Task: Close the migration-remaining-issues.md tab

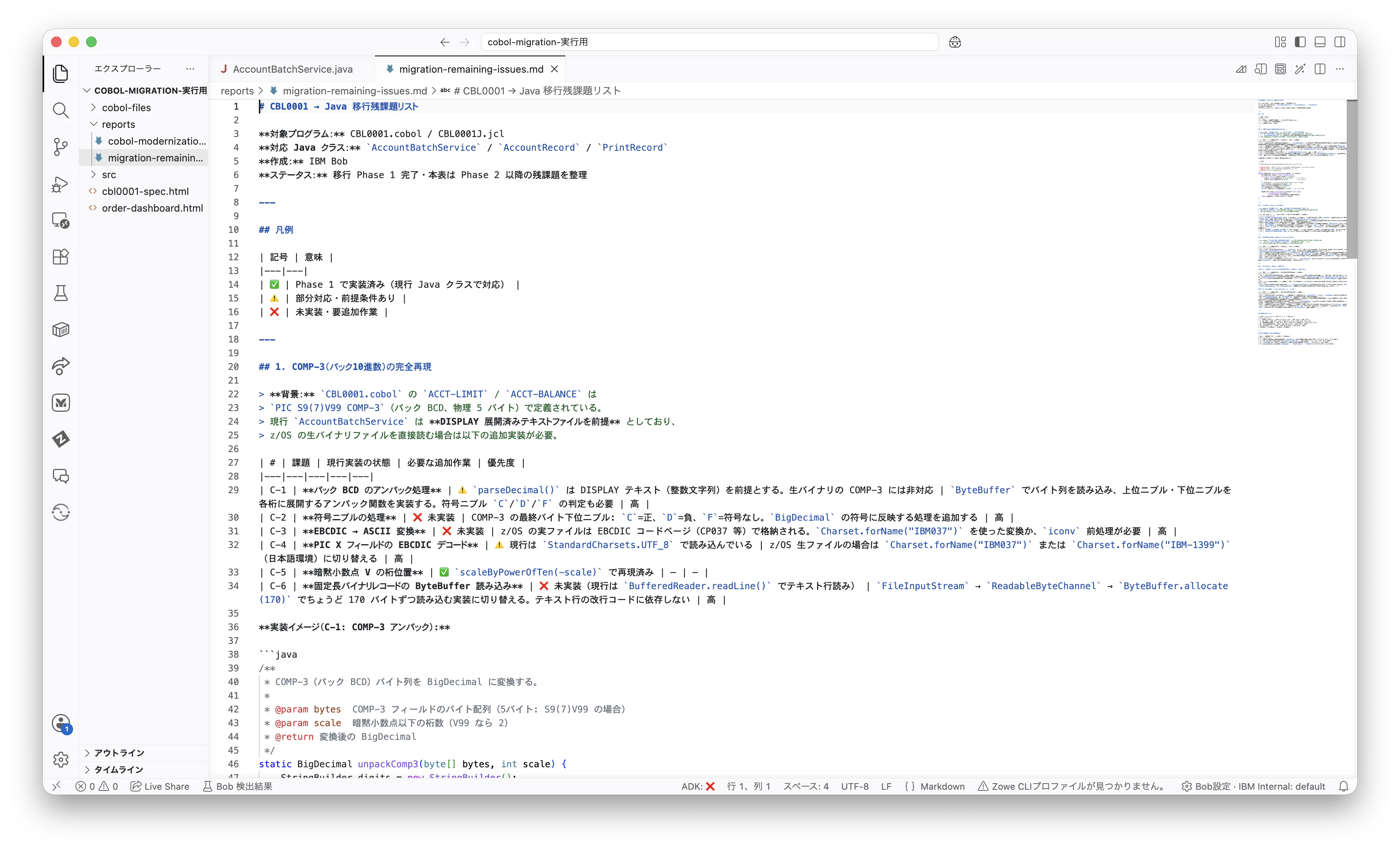Action: pos(555,69)
